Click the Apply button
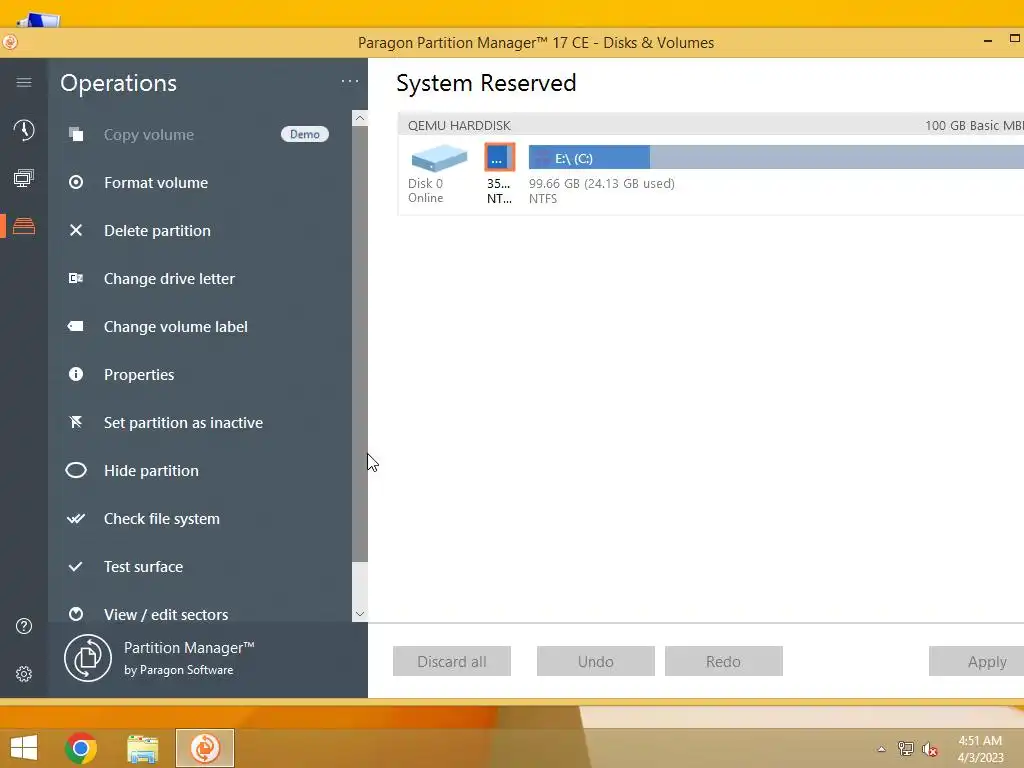The image size is (1024, 768). point(977,662)
